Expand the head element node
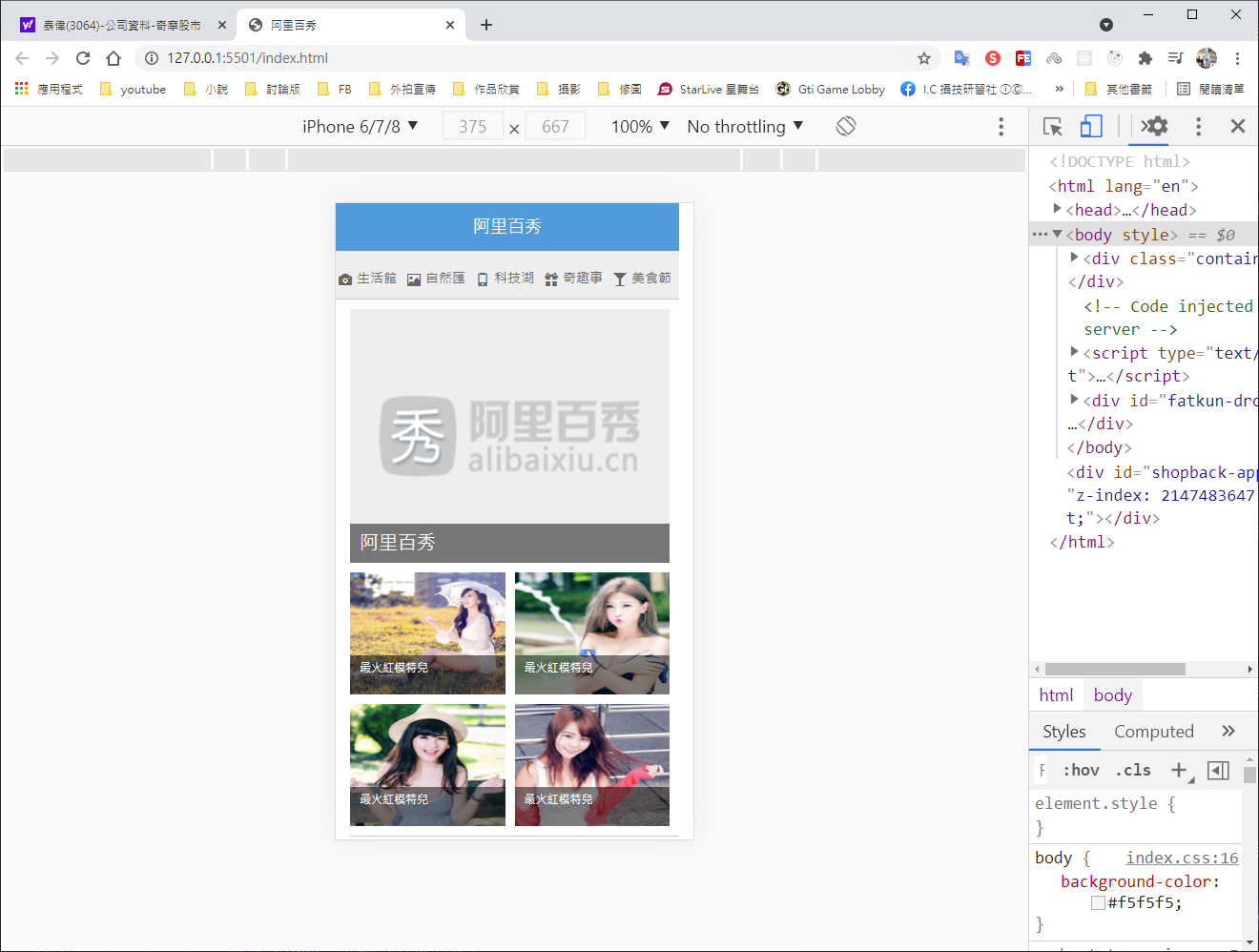This screenshot has height=952, width=1259. point(1058,208)
